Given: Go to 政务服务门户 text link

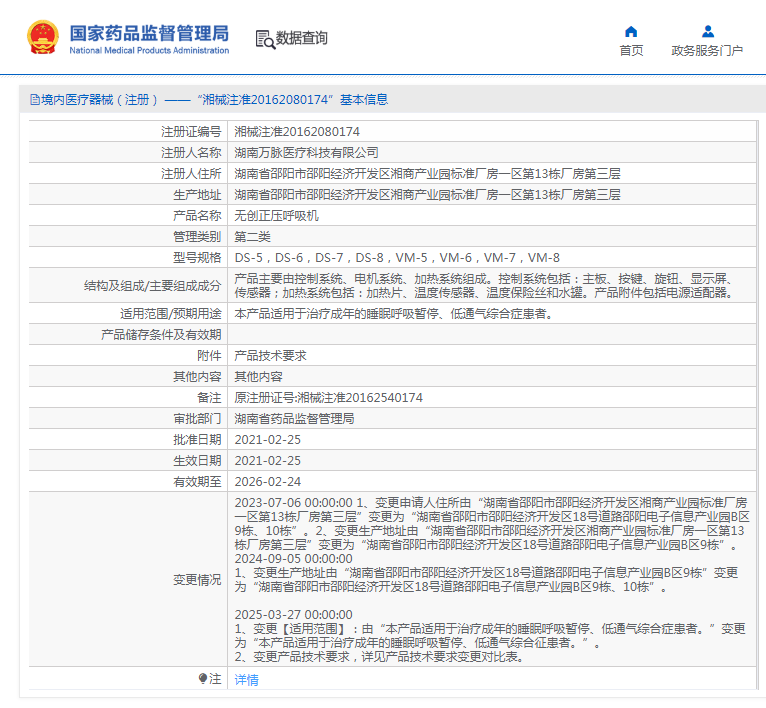Looking at the screenshot, I should 707,51.
